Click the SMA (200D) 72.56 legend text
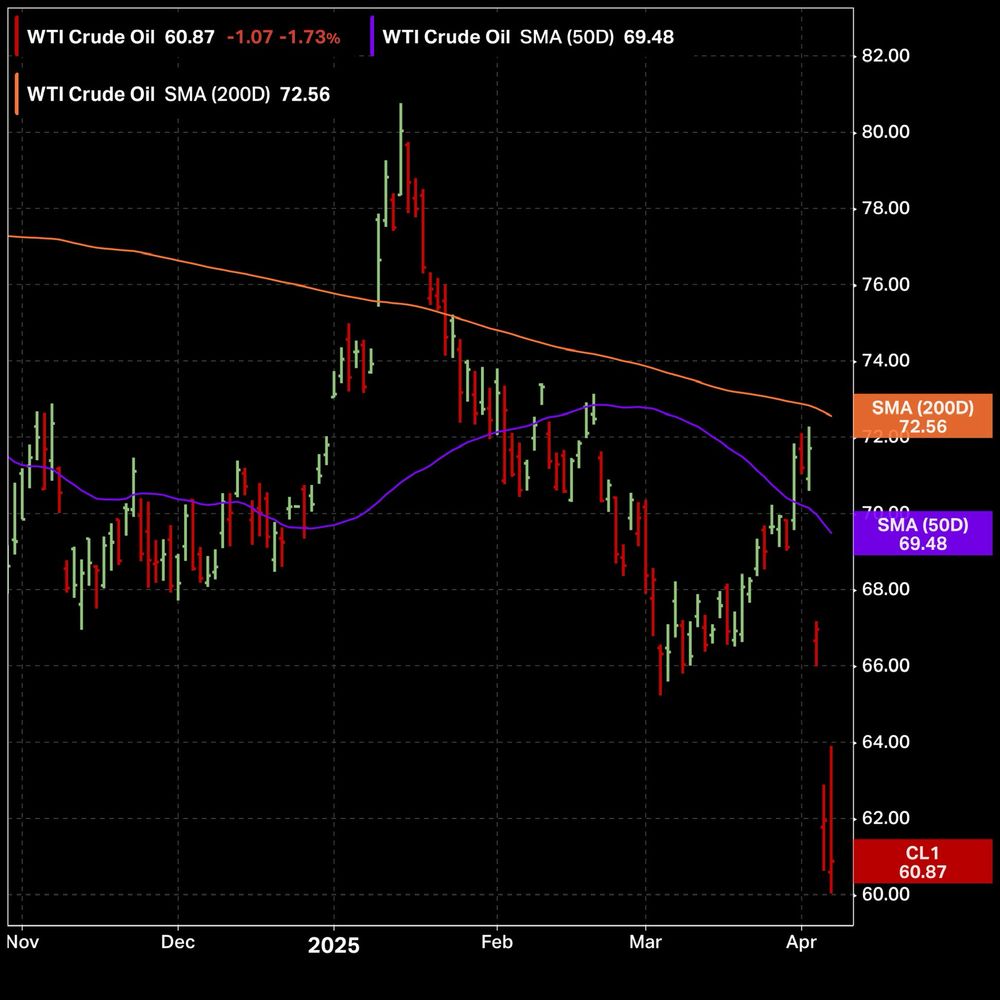Viewport: 1000px width, 1000px height. [179, 94]
